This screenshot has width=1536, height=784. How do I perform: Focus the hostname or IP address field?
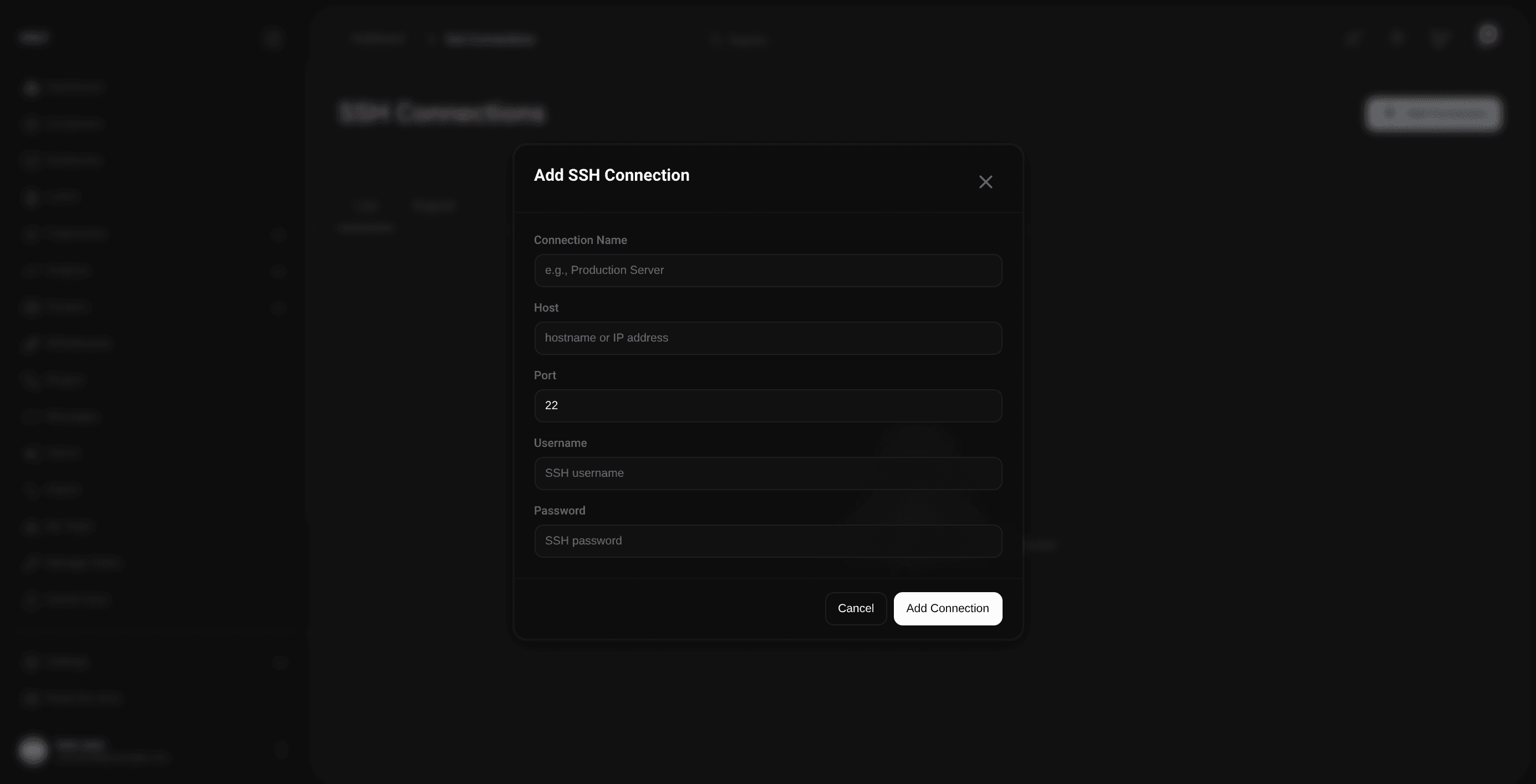[767, 338]
